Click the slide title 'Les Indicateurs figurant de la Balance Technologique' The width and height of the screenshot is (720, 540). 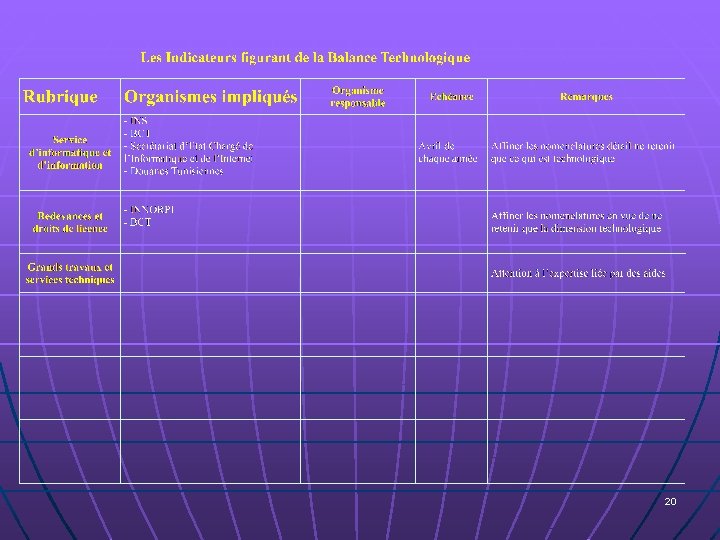[x=305, y=58]
